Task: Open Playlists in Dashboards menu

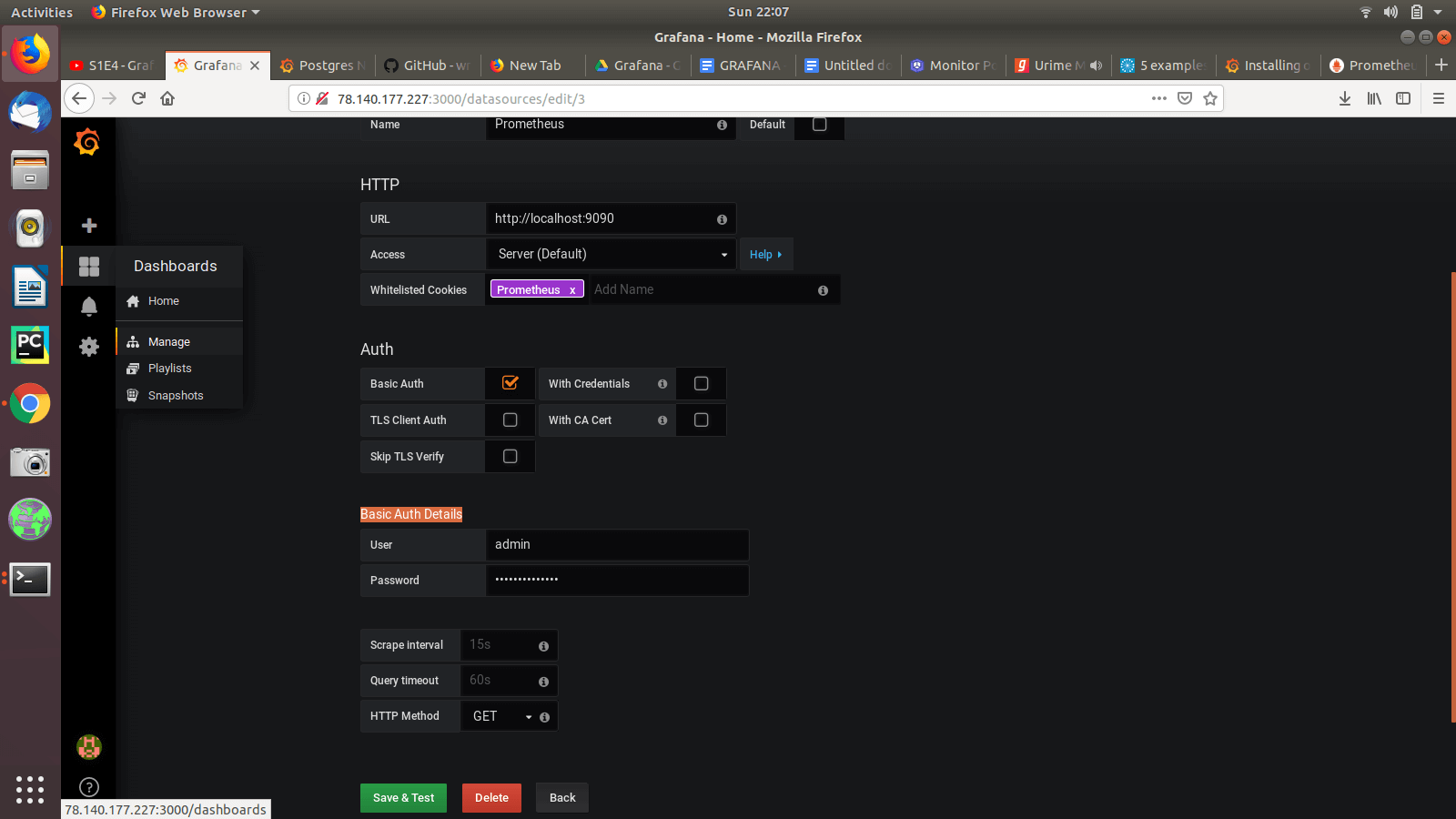Action: (179, 369)
